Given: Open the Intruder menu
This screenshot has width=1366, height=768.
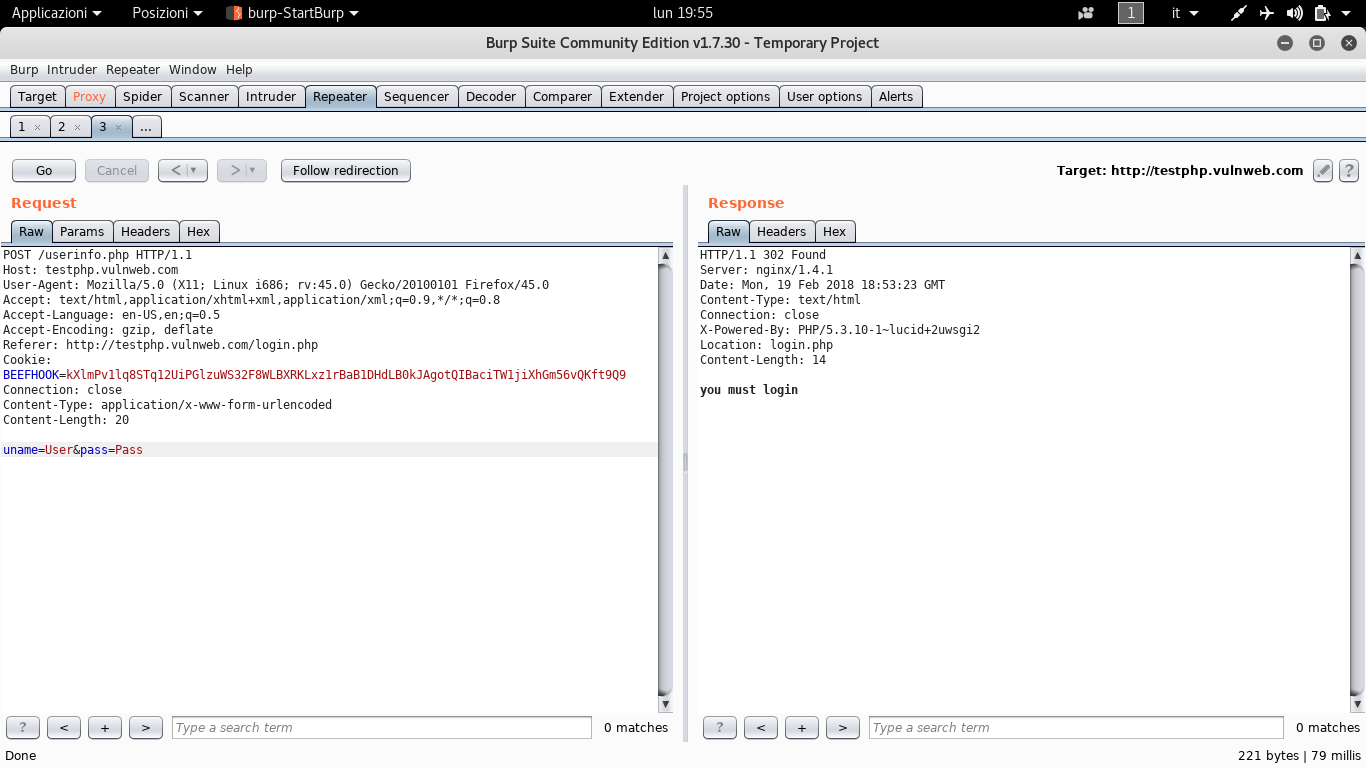Looking at the screenshot, I should pos(72,69).
